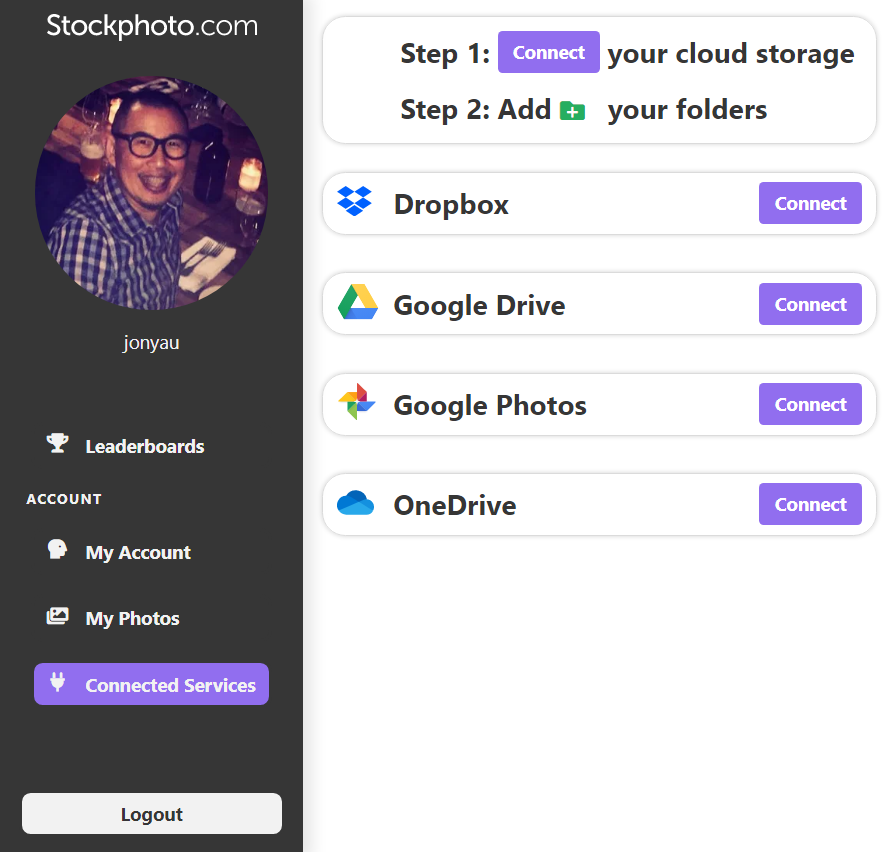896x852 pixels.
Task: Click the Google Drive service name
Action: pyautogui.click(x=479, y=305)
